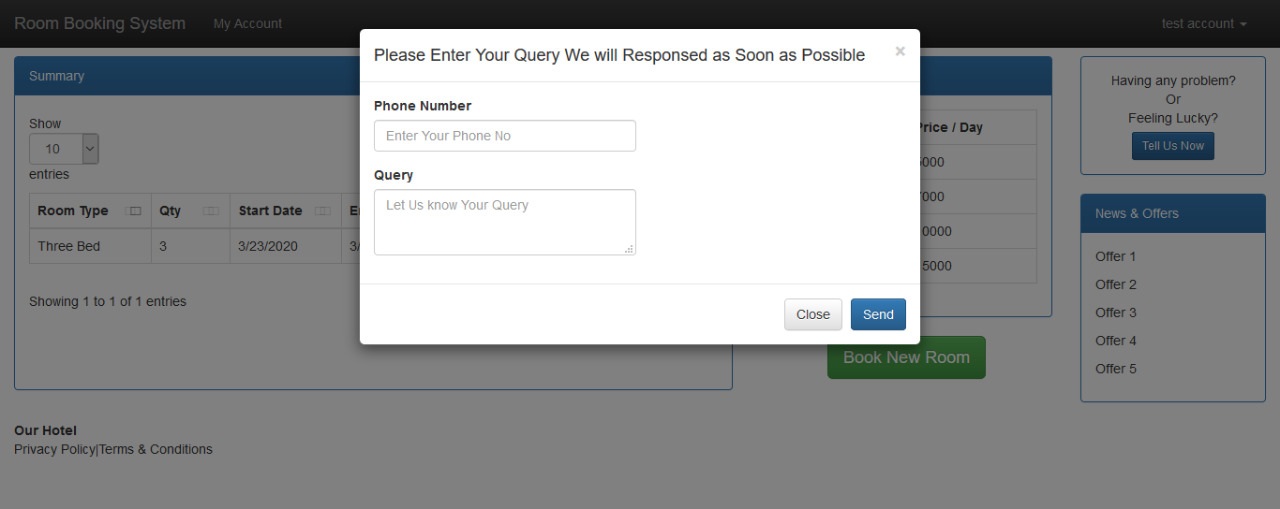Open the My Account menu item
The height and width of the screenshot is (509, 1280).
[247, 24]
